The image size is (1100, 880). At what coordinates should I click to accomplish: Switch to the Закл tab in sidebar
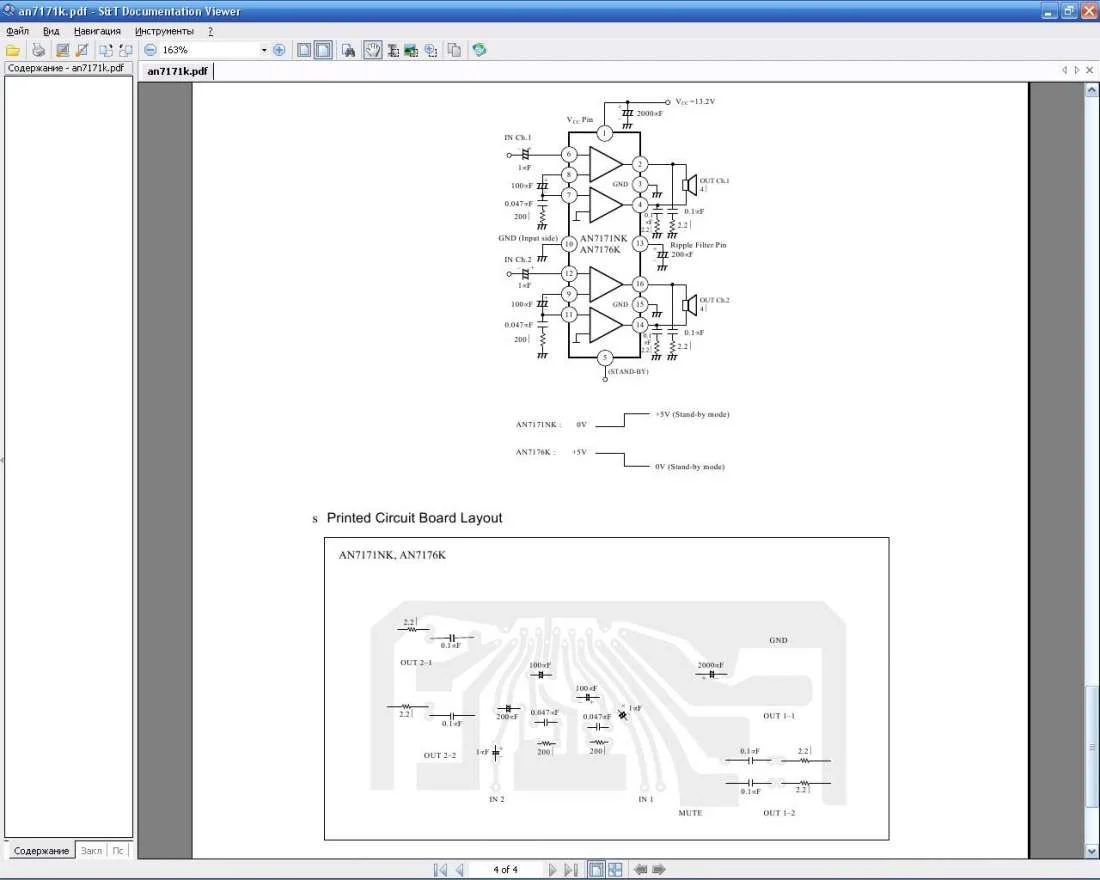coord(91,851)
